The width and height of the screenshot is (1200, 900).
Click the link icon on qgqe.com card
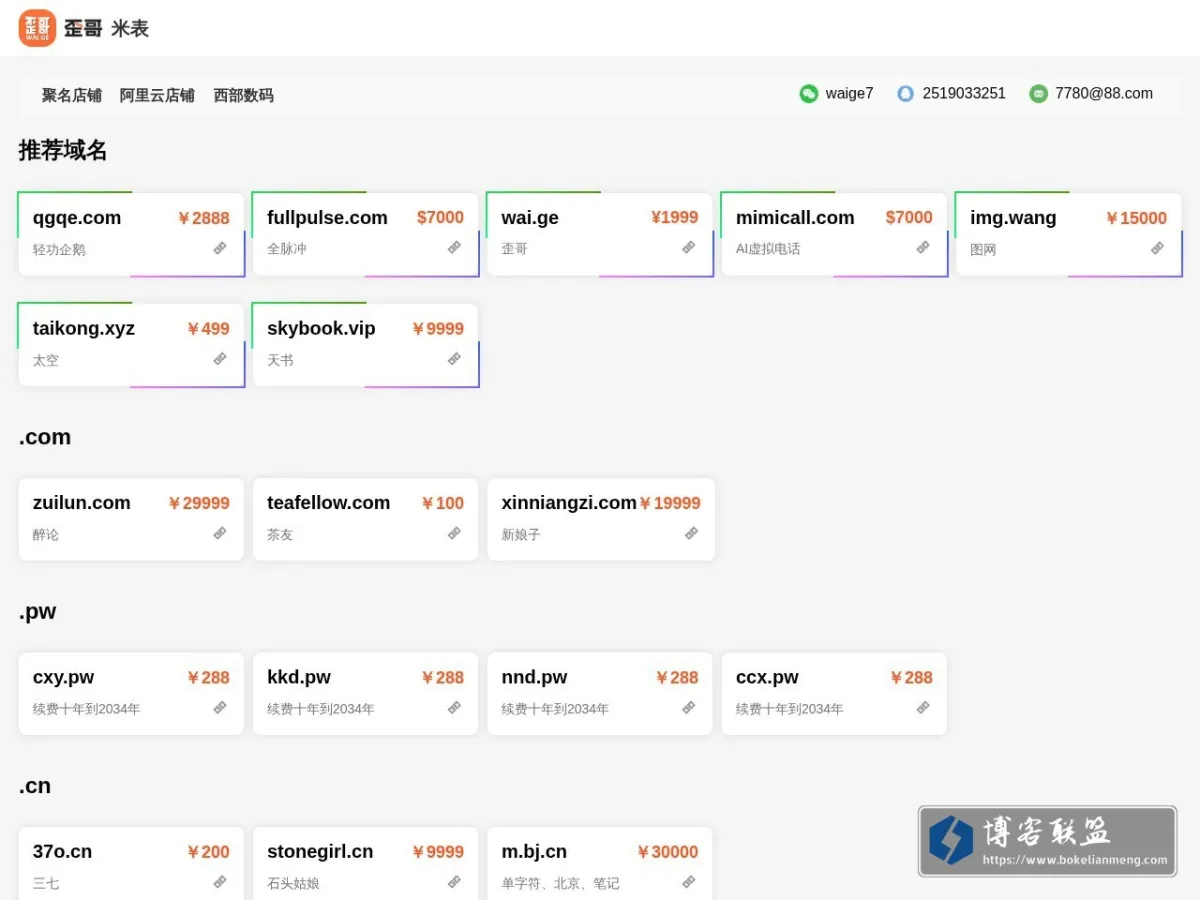coord(220,248)
